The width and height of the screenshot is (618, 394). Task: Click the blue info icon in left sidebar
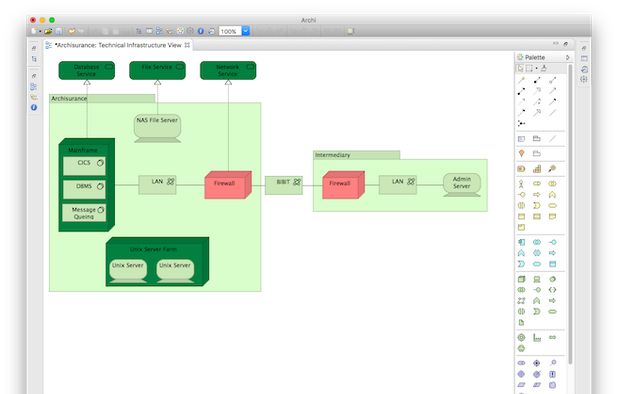(34, 107)
